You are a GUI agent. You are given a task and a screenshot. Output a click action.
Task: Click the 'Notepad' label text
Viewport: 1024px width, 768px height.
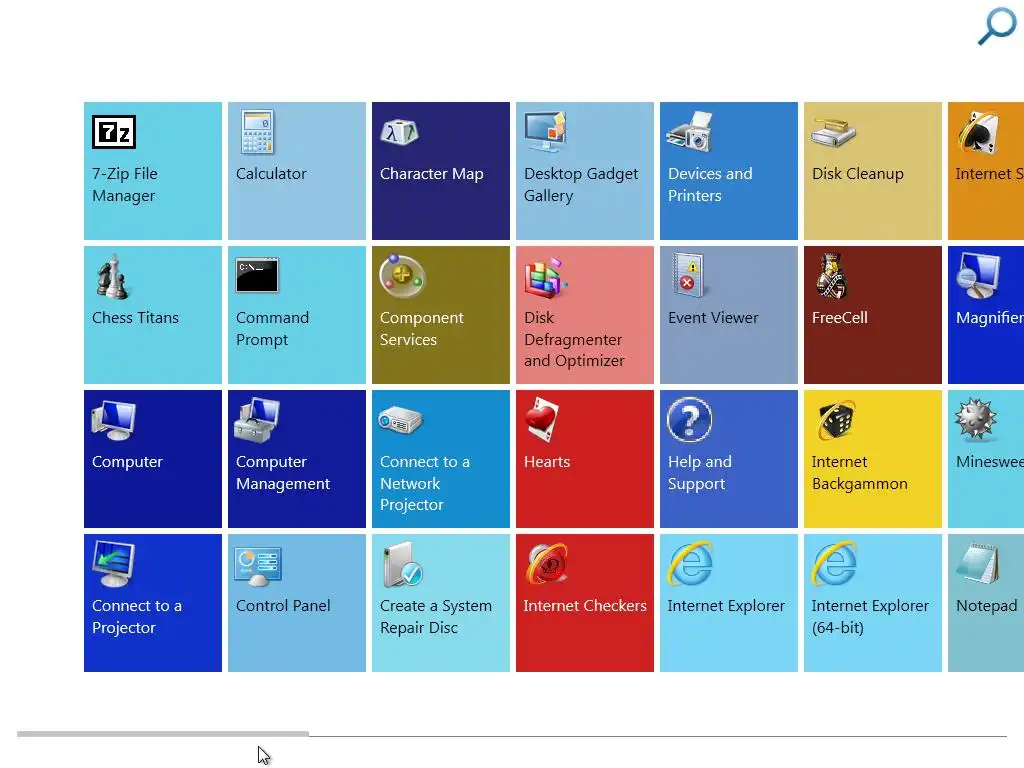coord(986,606)
